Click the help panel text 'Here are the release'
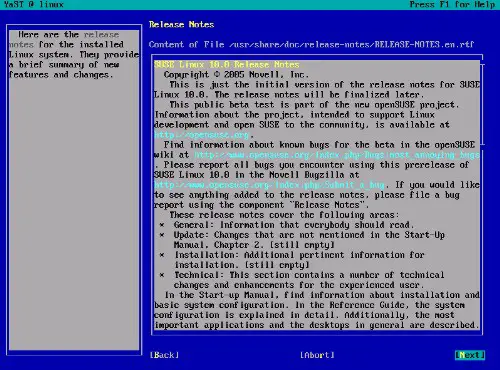This screenshot has width=500, height=370. tap(68, 35)
